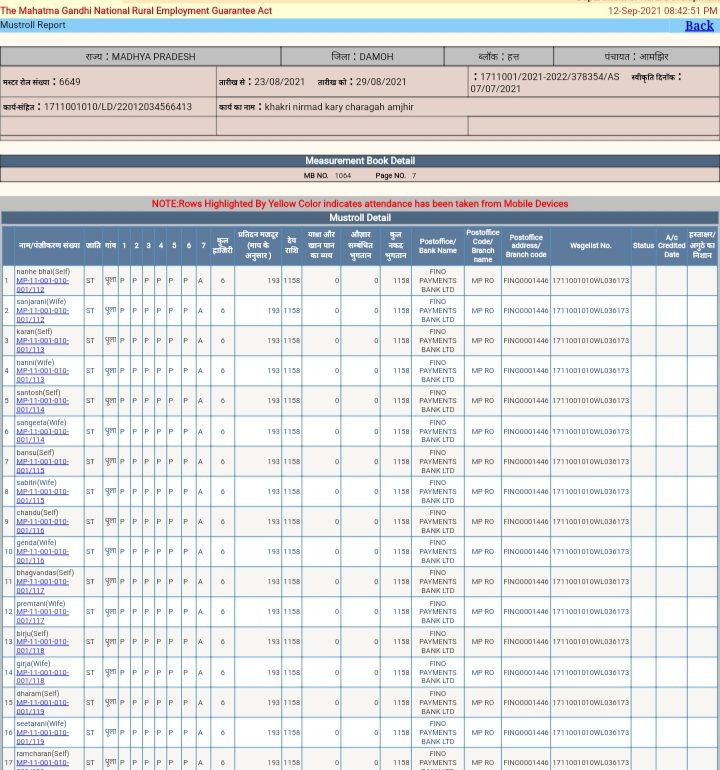Click muster roll number '6649'
The image size is (720, 770).
click(x=70, y=82)
